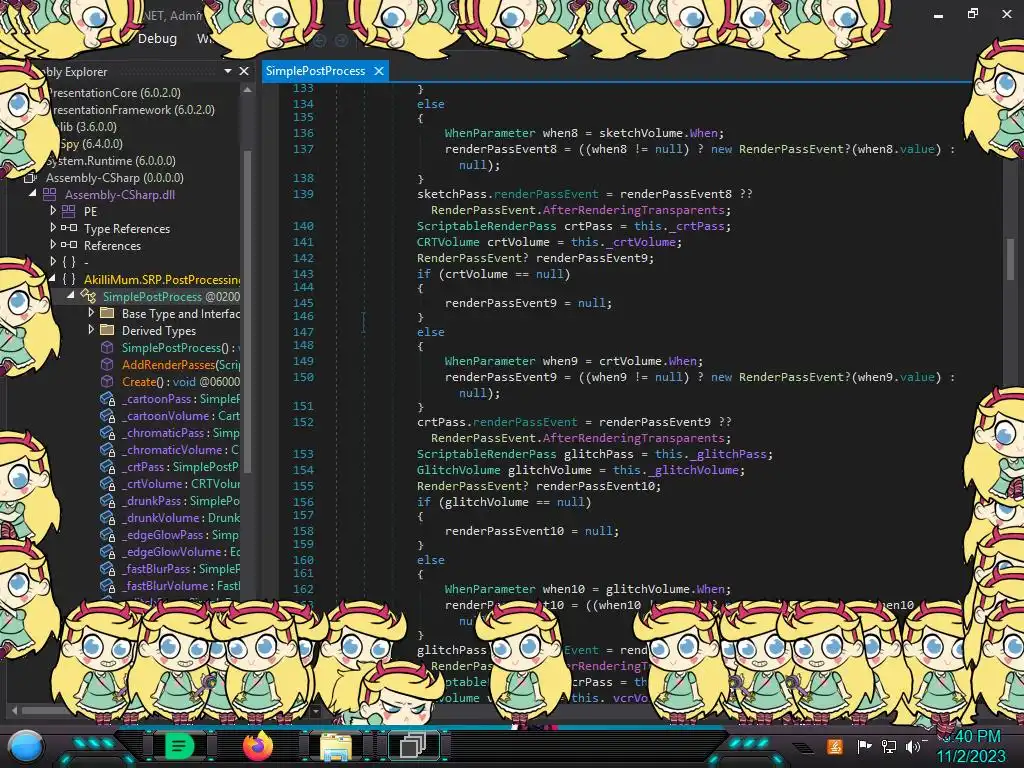
Task: Open File Explorer from the taskbar
Action: tap(336, 746)
